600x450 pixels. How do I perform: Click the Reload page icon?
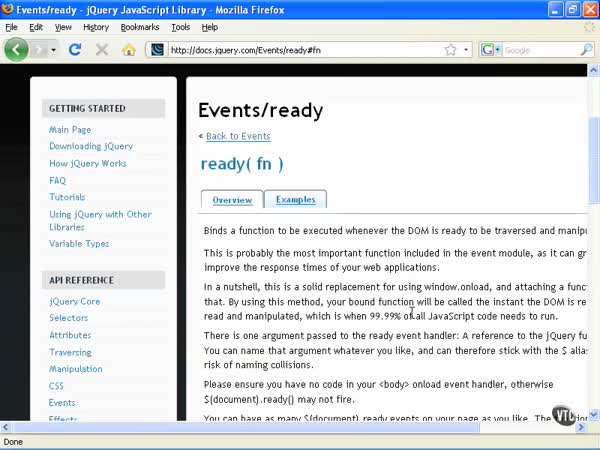[75, 49]
